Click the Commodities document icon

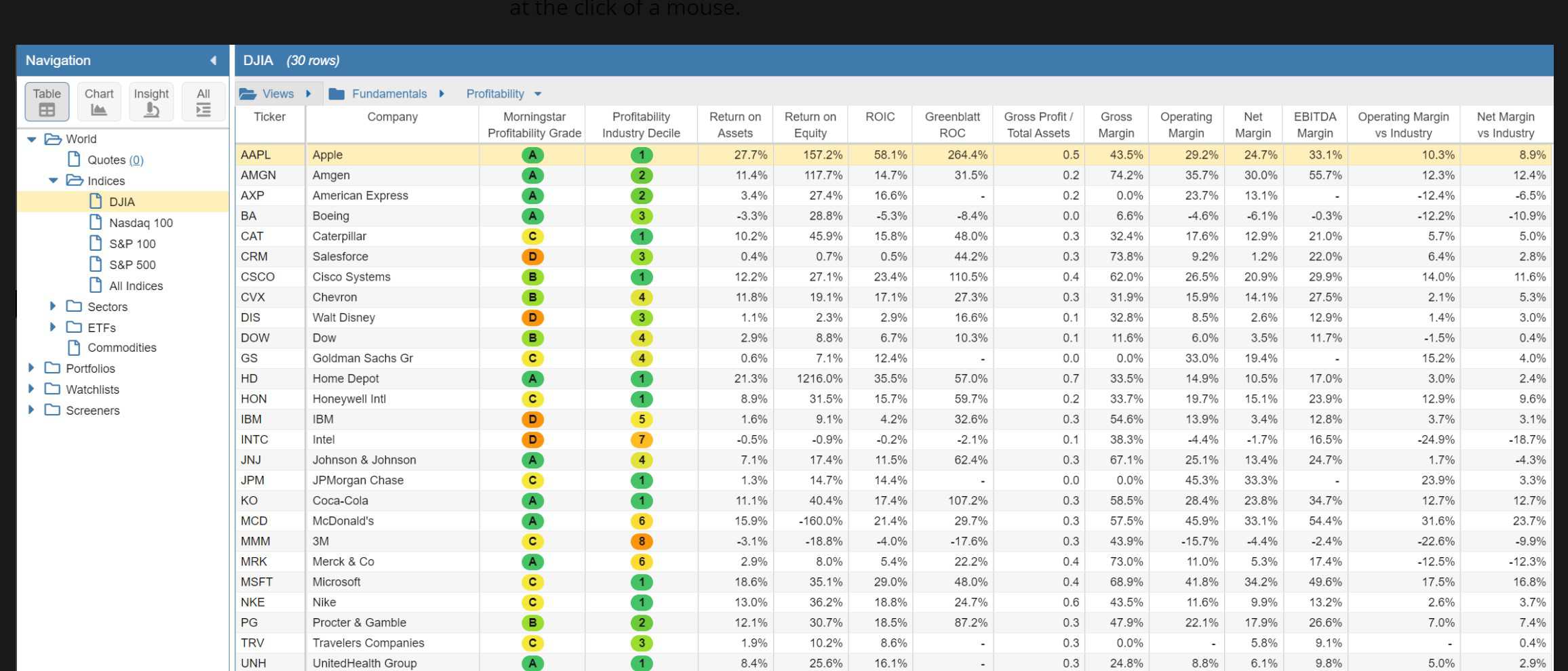click(75, 348)
